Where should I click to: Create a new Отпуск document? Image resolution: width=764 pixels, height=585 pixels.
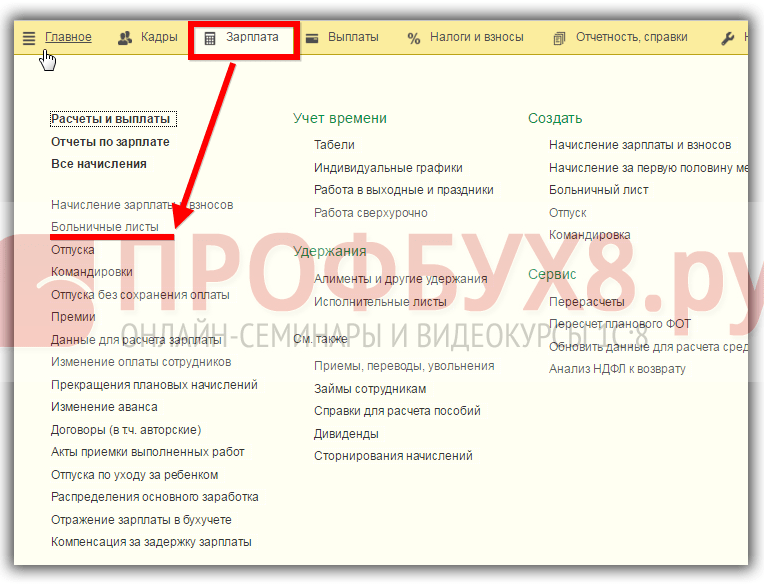567,213
